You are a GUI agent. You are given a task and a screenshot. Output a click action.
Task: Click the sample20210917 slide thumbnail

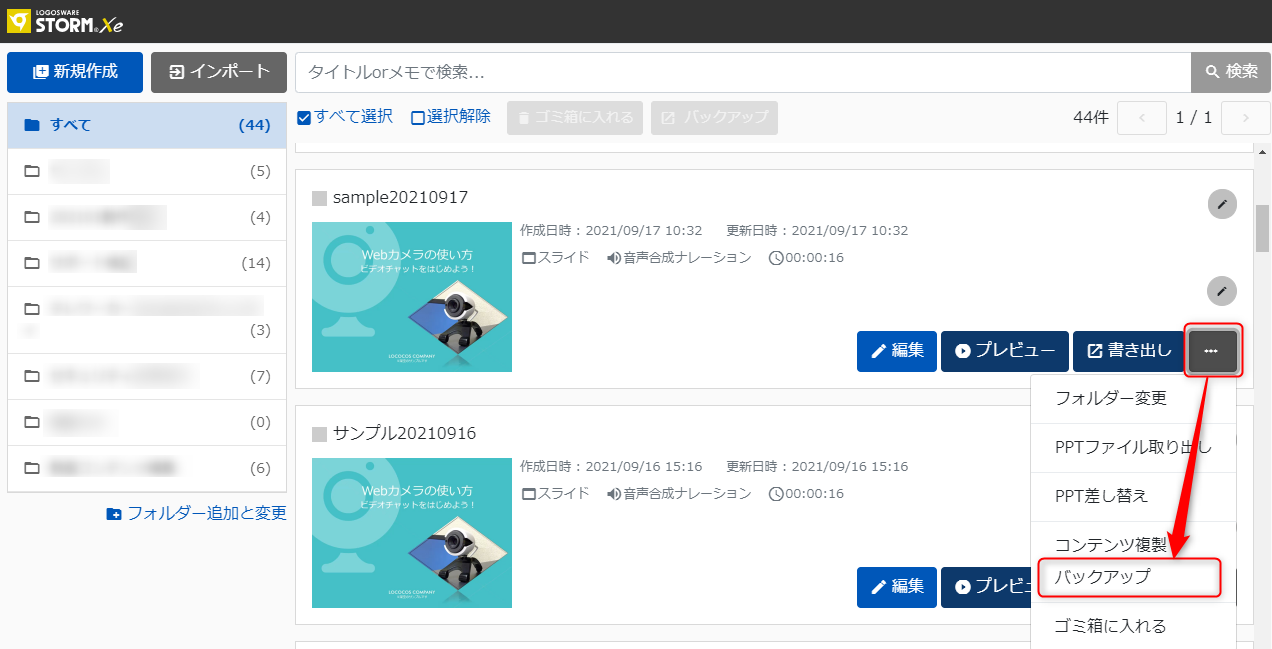coord(412,297)
